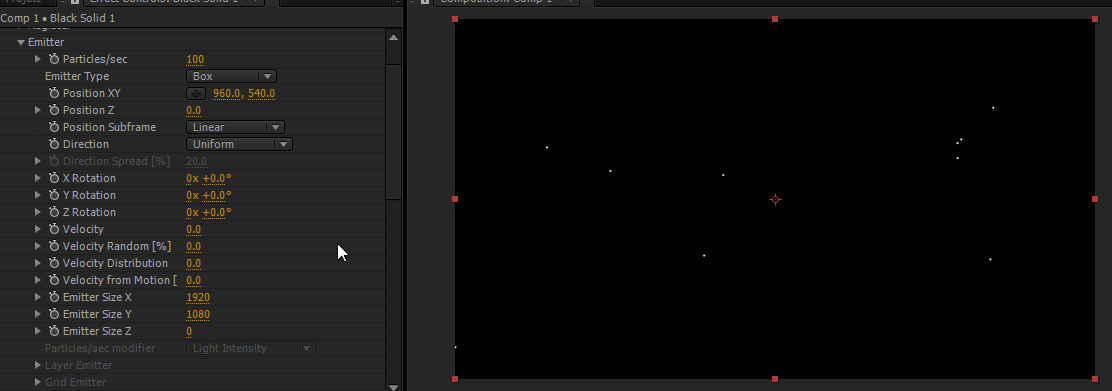Open the Position Subframe Linear dropdown
1112x391 pixels.
235,127
